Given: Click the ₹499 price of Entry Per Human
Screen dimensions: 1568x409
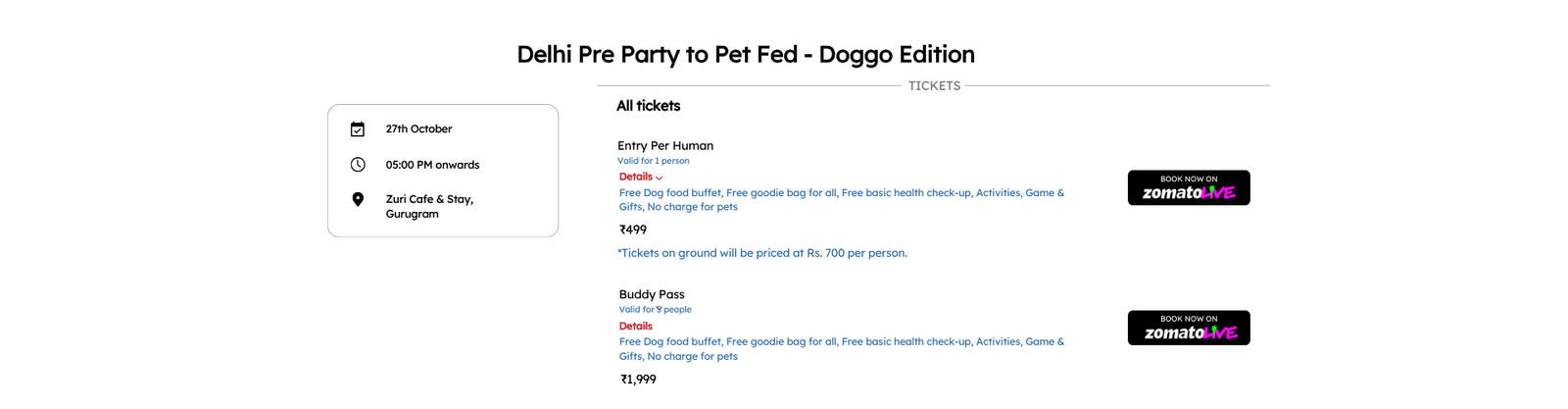Looking at the screenshot, I should [633, 230].
